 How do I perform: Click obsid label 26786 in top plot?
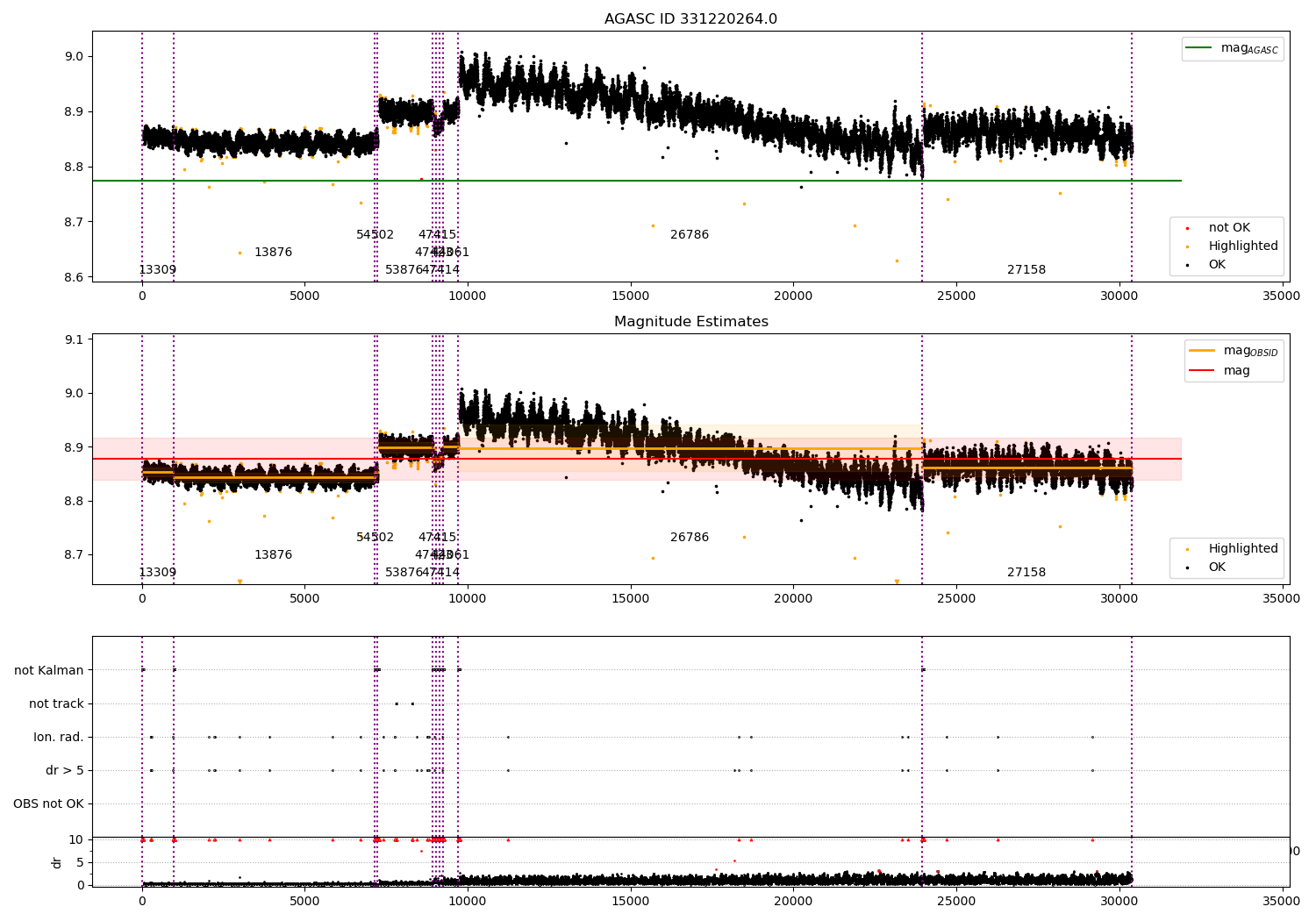(x=690, y=235)
